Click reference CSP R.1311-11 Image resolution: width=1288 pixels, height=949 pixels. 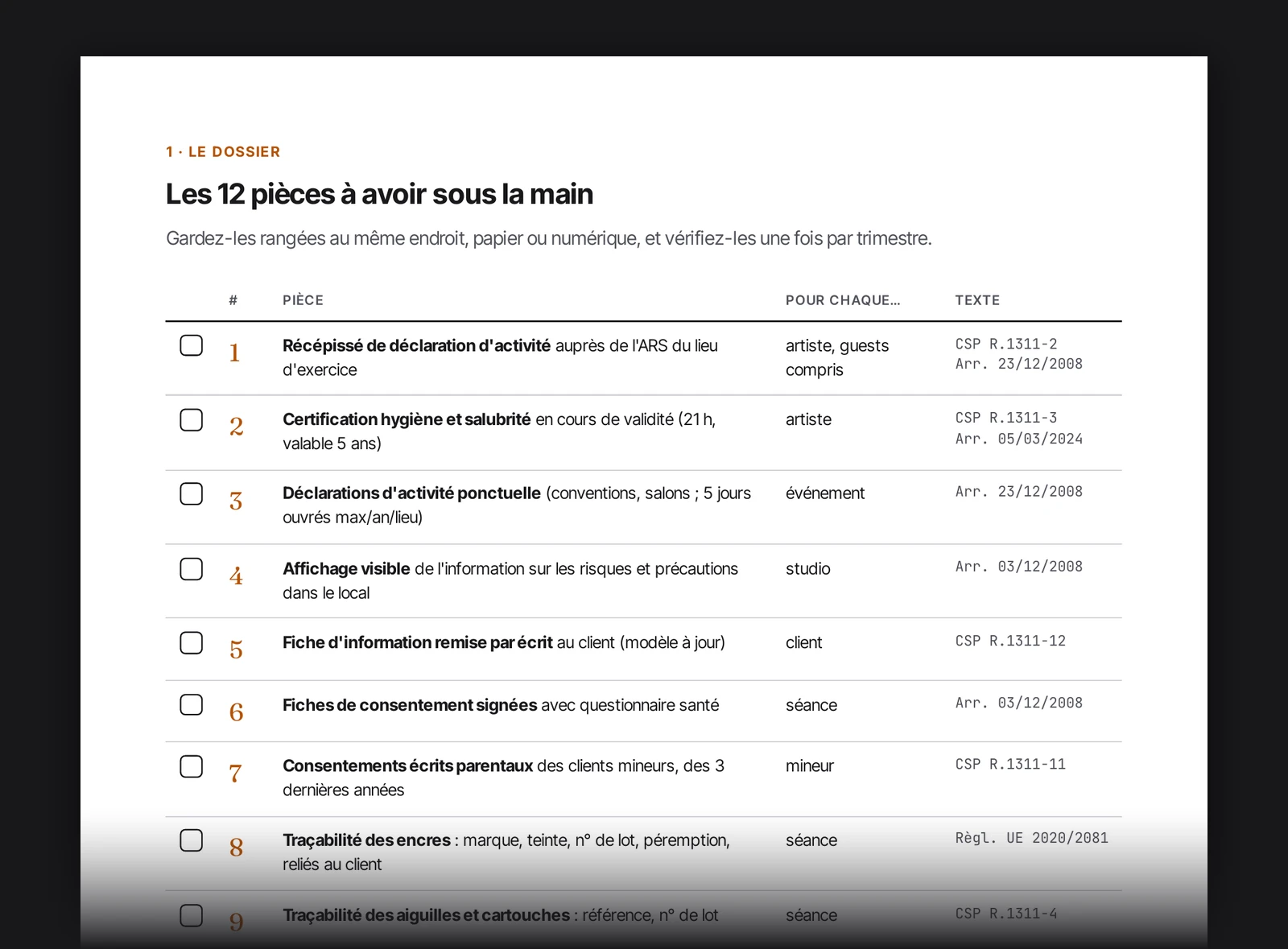(x=1010, y=764)
